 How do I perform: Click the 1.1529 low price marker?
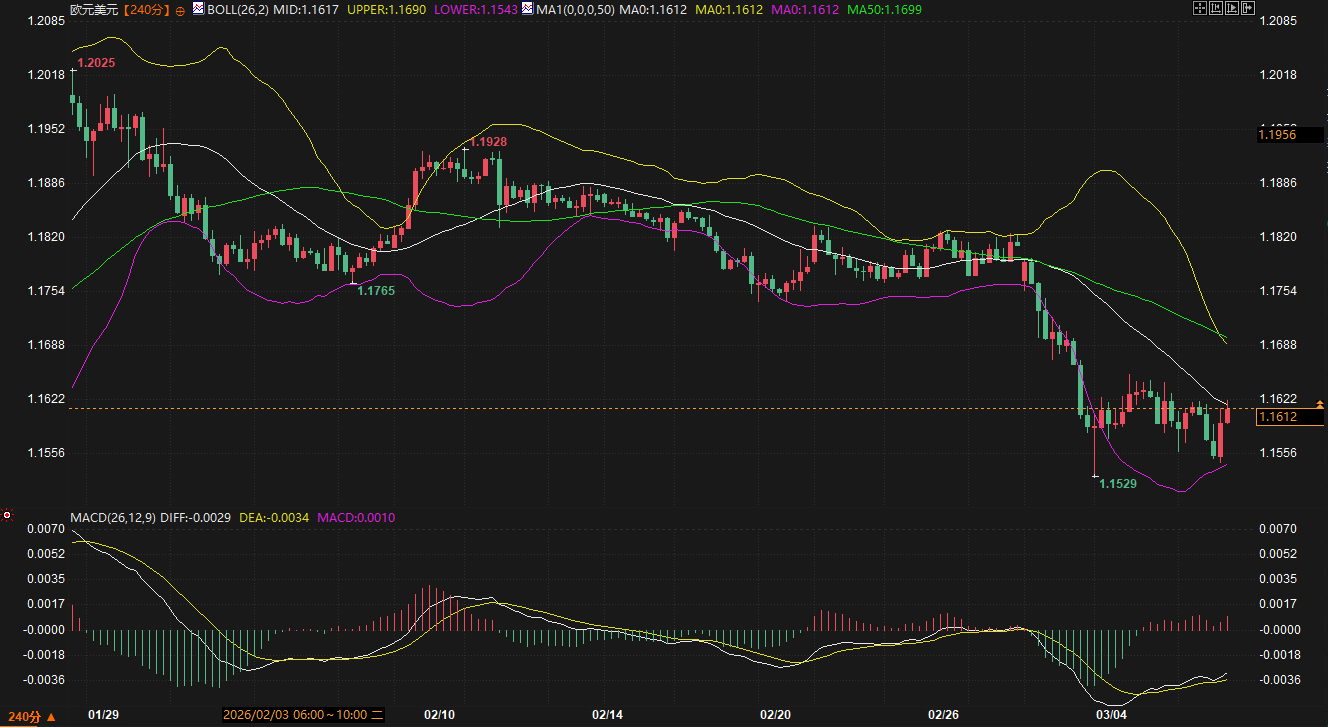coord(1117,484)
